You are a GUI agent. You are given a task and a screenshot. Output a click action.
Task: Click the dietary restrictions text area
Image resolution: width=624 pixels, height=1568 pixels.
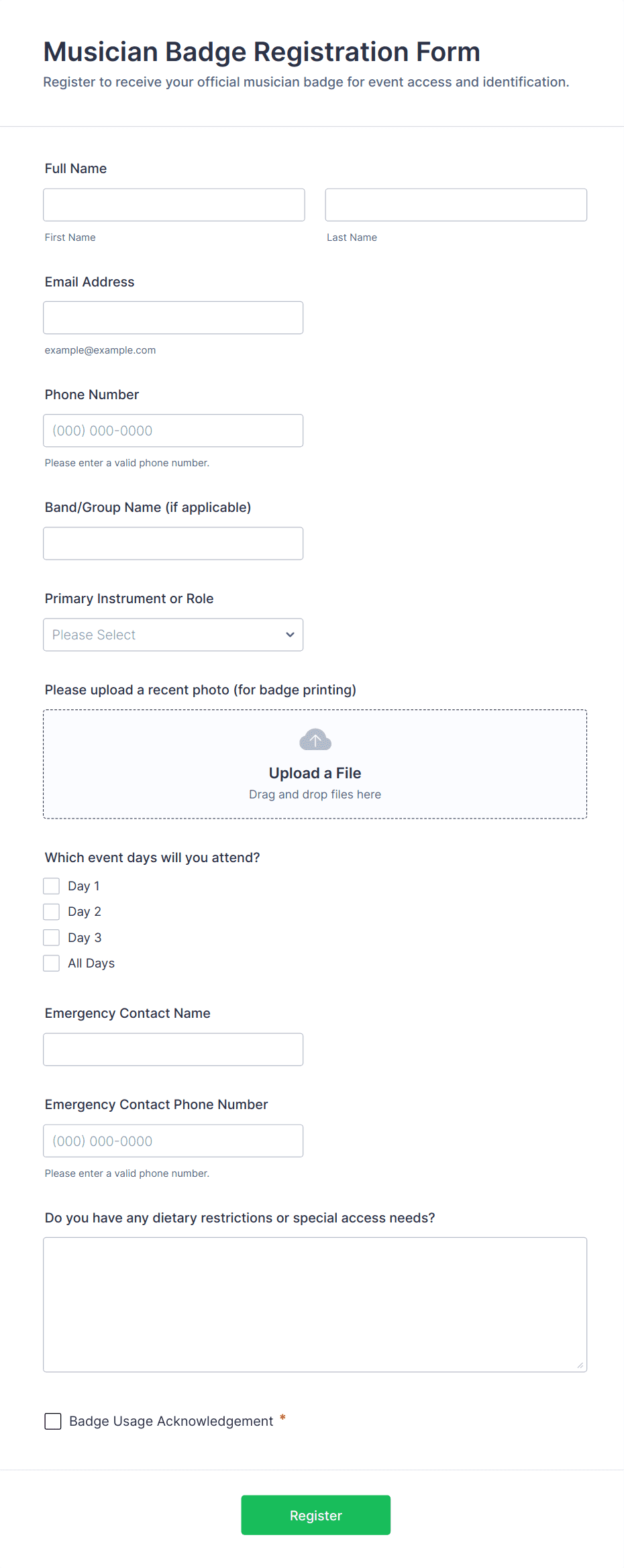(x=315, y=1304)
